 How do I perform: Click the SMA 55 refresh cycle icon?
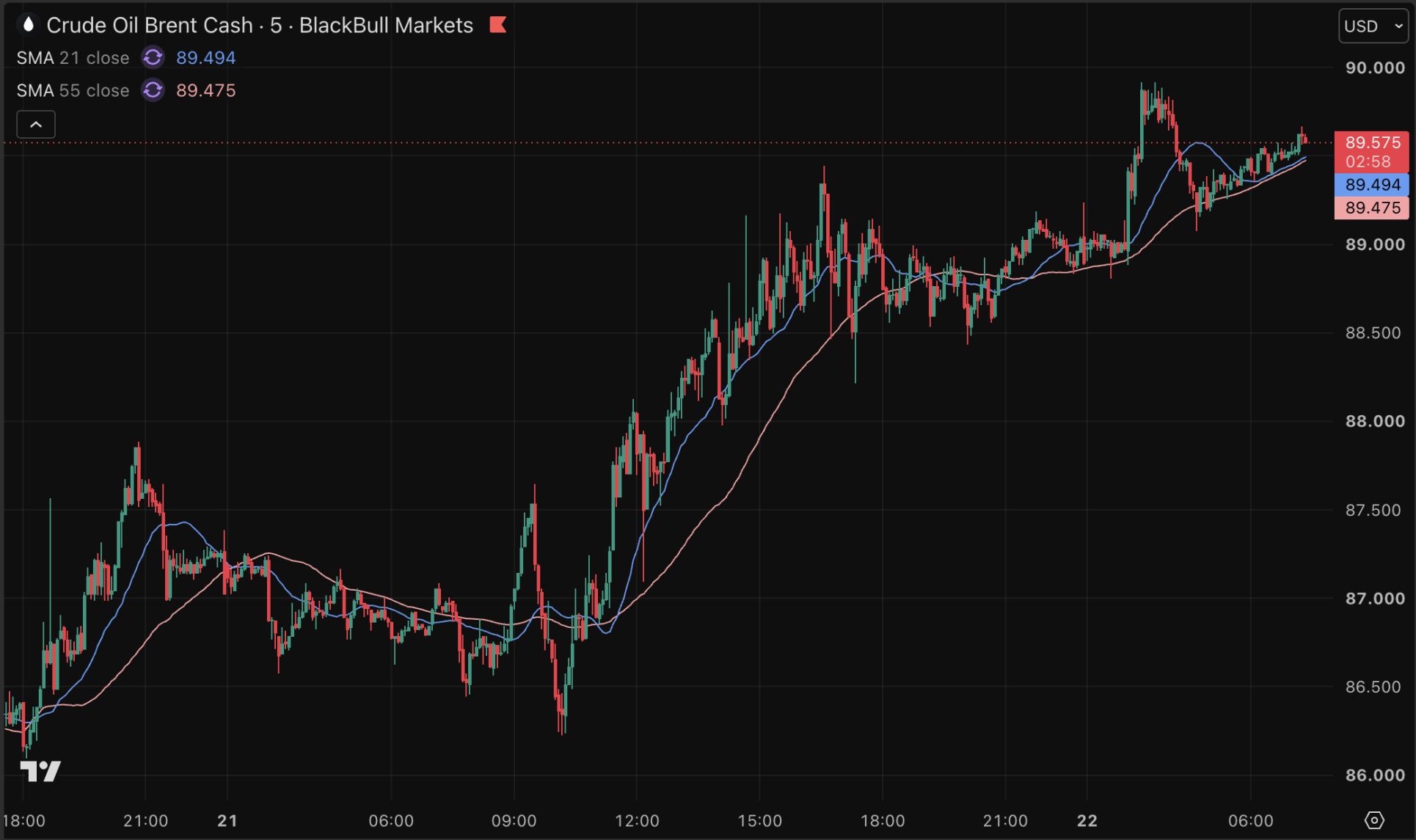tap(153, 90)
